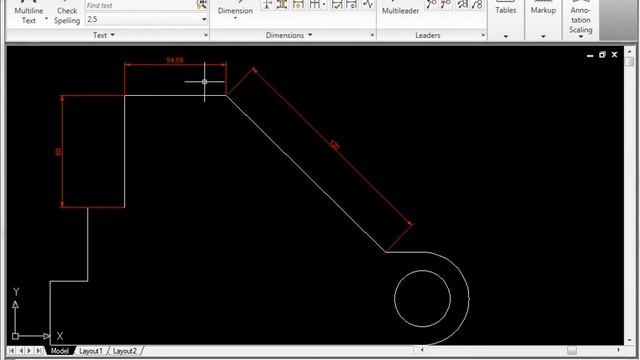Click the Quick Dimension icon

267,4
